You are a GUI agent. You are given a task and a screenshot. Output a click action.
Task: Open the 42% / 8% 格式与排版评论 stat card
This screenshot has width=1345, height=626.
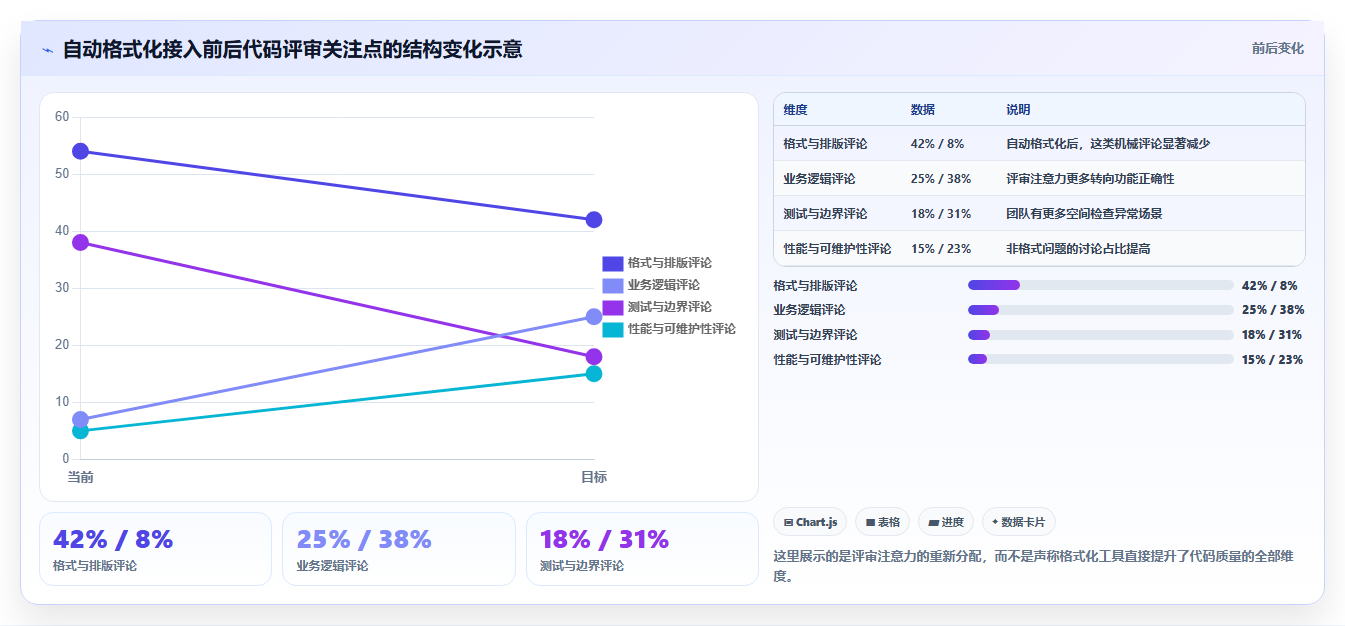tap(155, 549)
